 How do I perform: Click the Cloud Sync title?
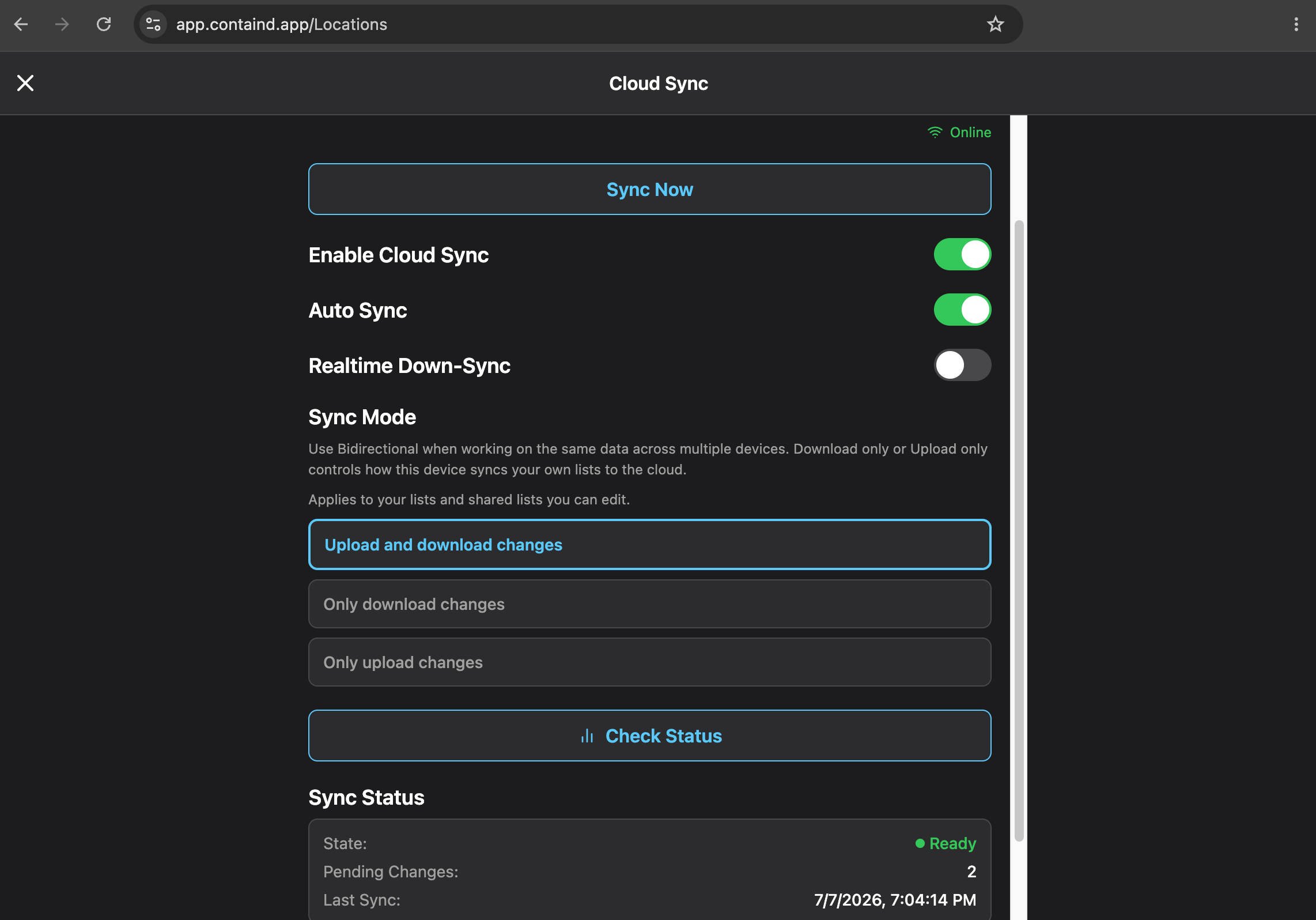(659, 84)
